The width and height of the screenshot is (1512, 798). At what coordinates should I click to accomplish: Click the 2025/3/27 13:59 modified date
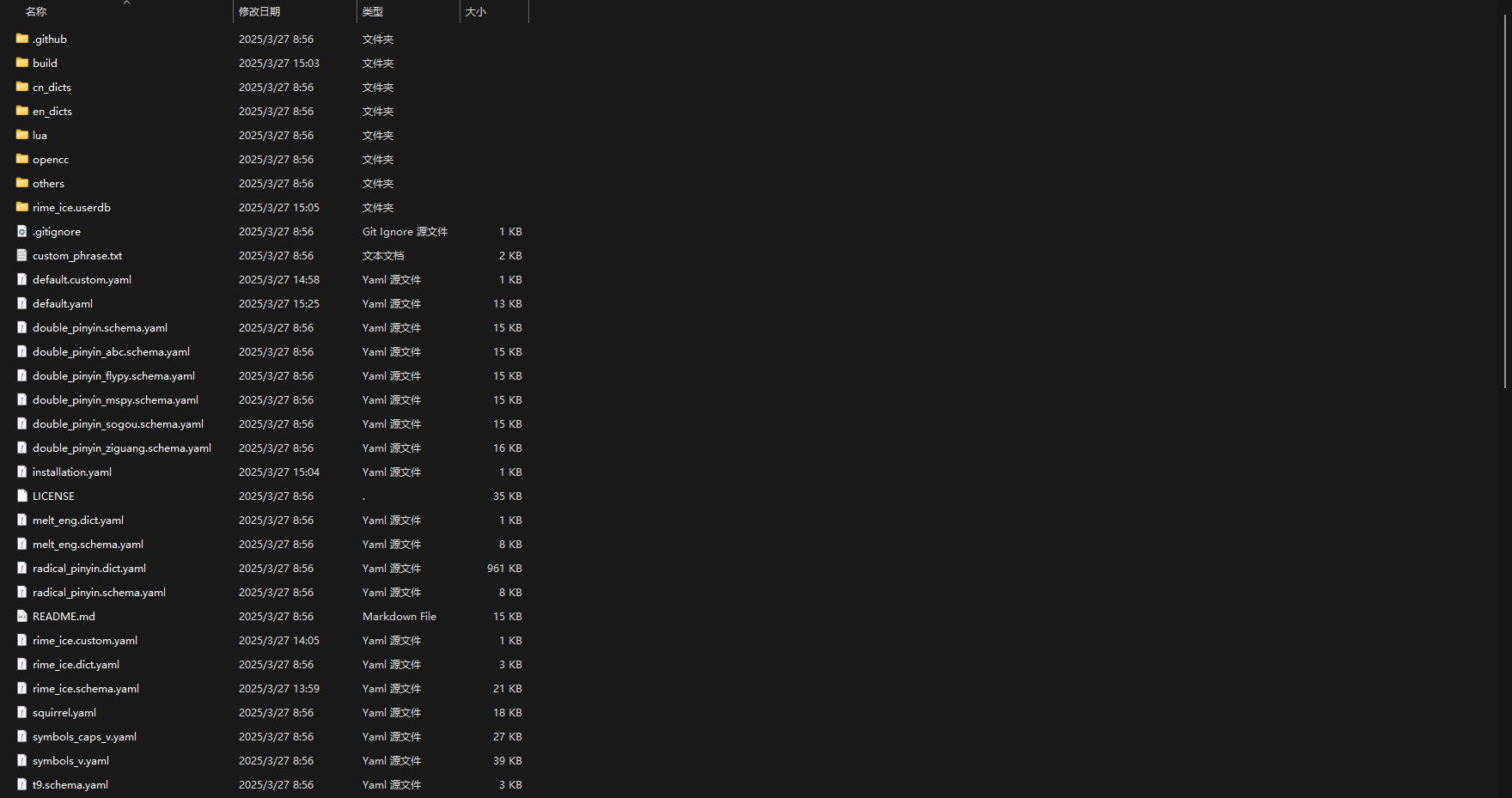(x=279, y=689)
